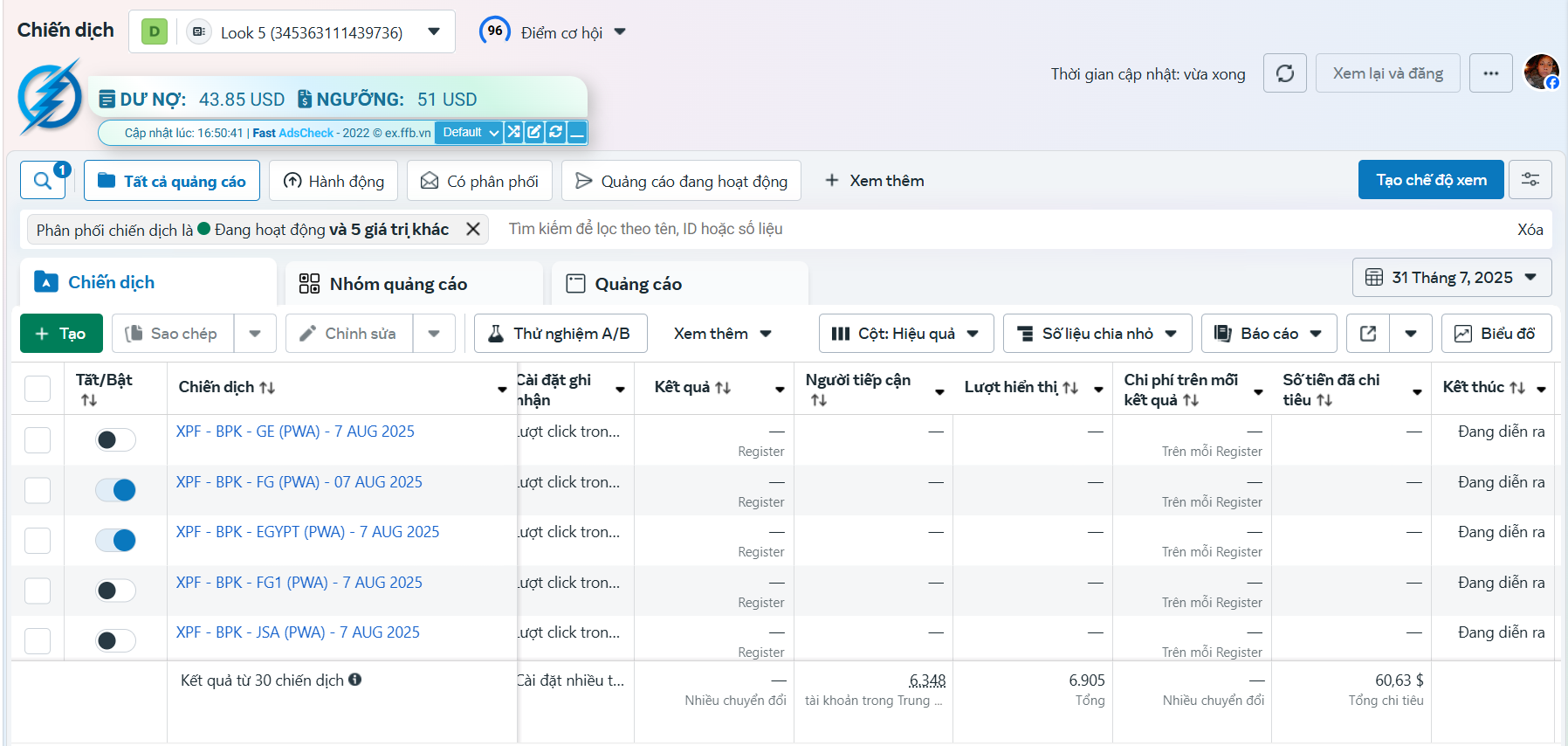Viewport: 1568px width, 746px height.
Task: Open the three-dots more options menu
Action: coord(1491,73)
